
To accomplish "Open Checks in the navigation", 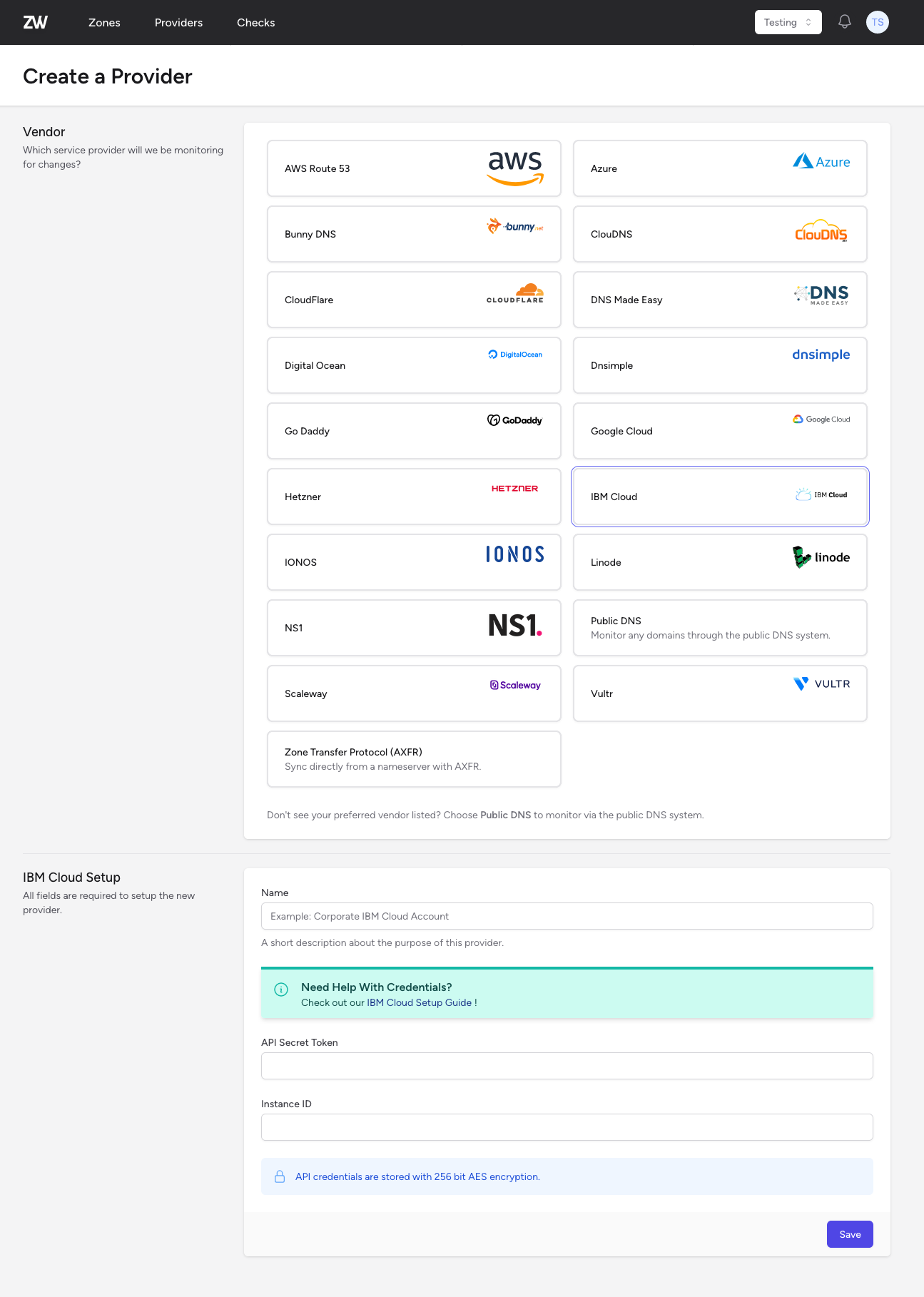I will tap(256, 23).
